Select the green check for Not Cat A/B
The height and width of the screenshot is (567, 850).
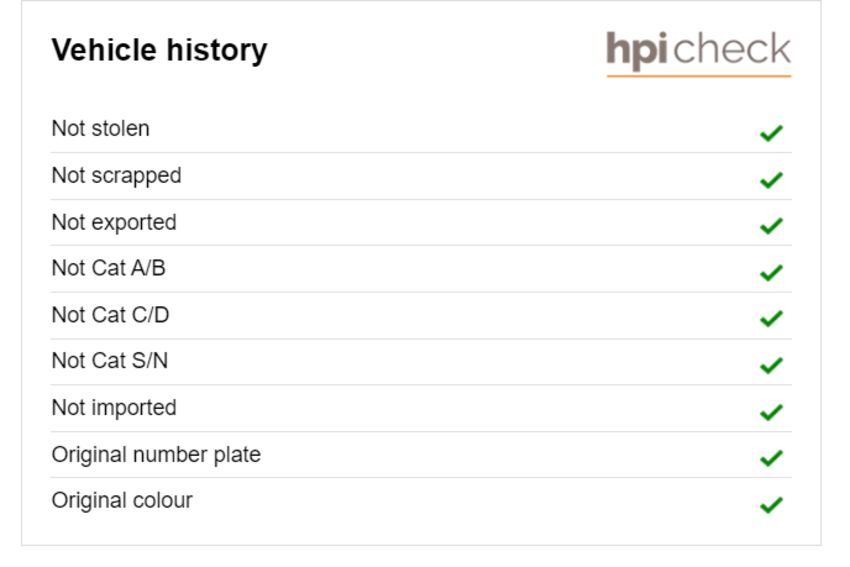(771, 272)
